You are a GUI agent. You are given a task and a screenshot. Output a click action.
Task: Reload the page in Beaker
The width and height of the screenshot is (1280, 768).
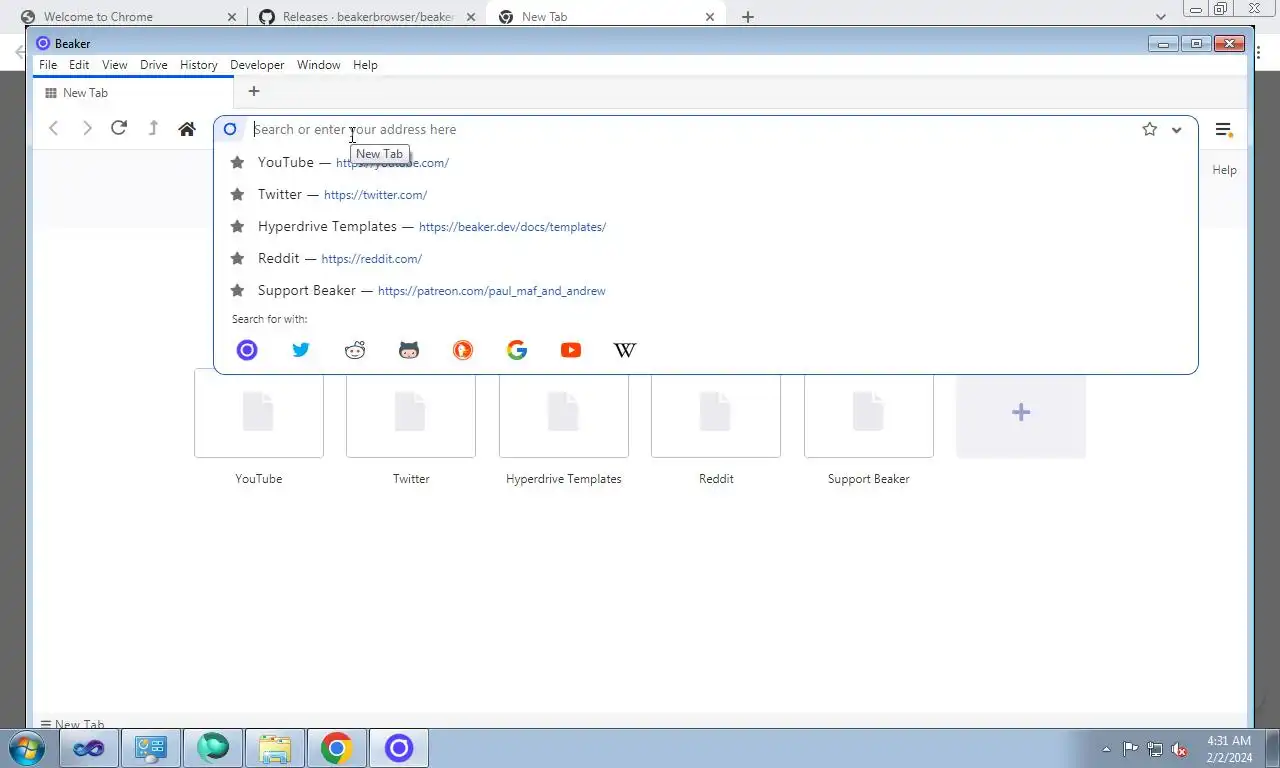tap(119, 128)
